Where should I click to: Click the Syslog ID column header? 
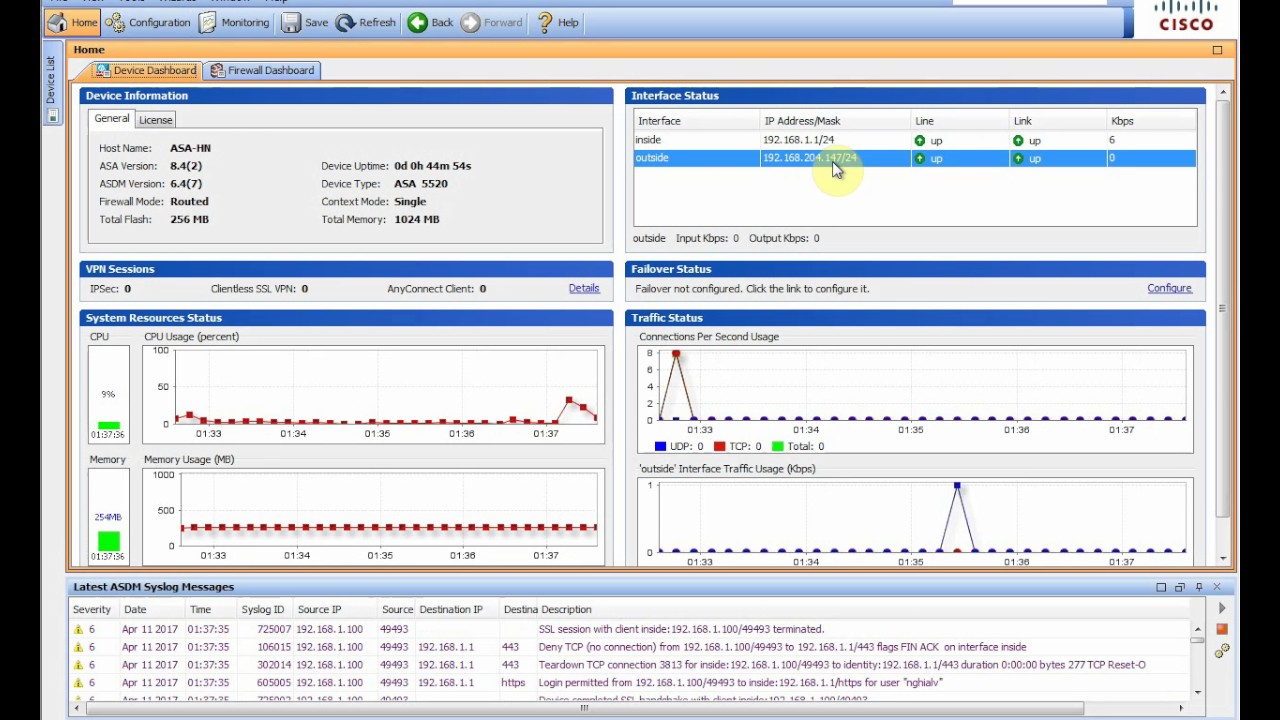point(265,609)
